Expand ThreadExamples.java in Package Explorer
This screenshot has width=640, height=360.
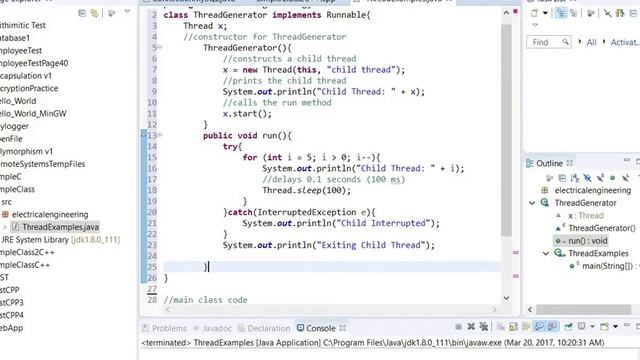point(5,227)
